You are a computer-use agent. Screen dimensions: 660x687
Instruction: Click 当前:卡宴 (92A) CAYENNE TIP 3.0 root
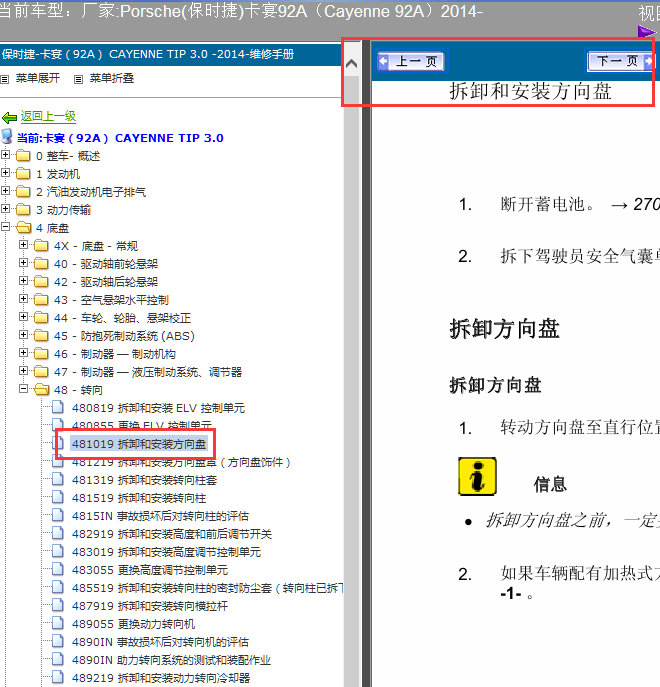120,138
